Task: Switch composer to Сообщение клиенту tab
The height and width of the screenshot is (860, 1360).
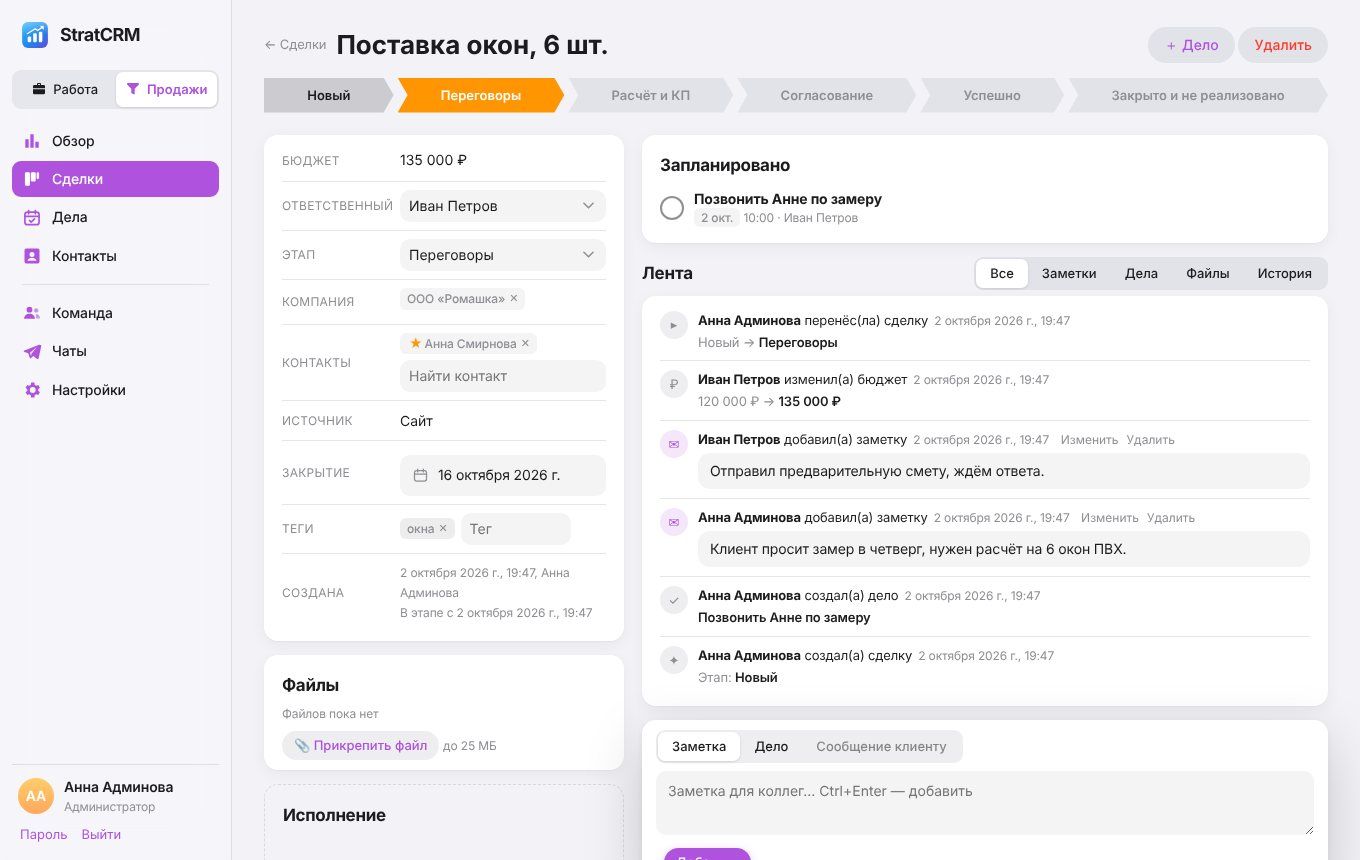Action: click(881, 746)
